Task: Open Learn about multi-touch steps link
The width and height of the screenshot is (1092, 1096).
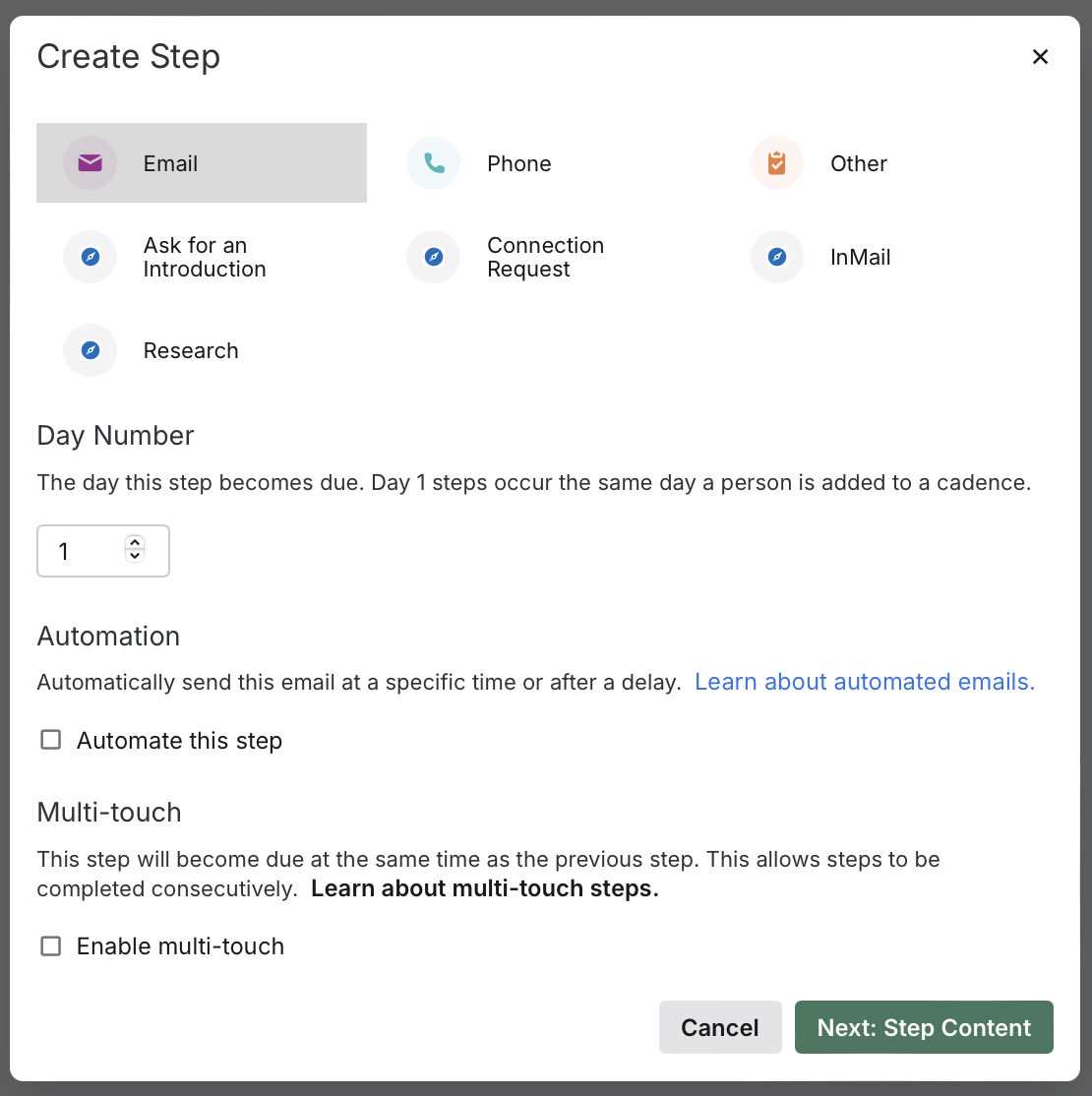Action: pos(484,888)
